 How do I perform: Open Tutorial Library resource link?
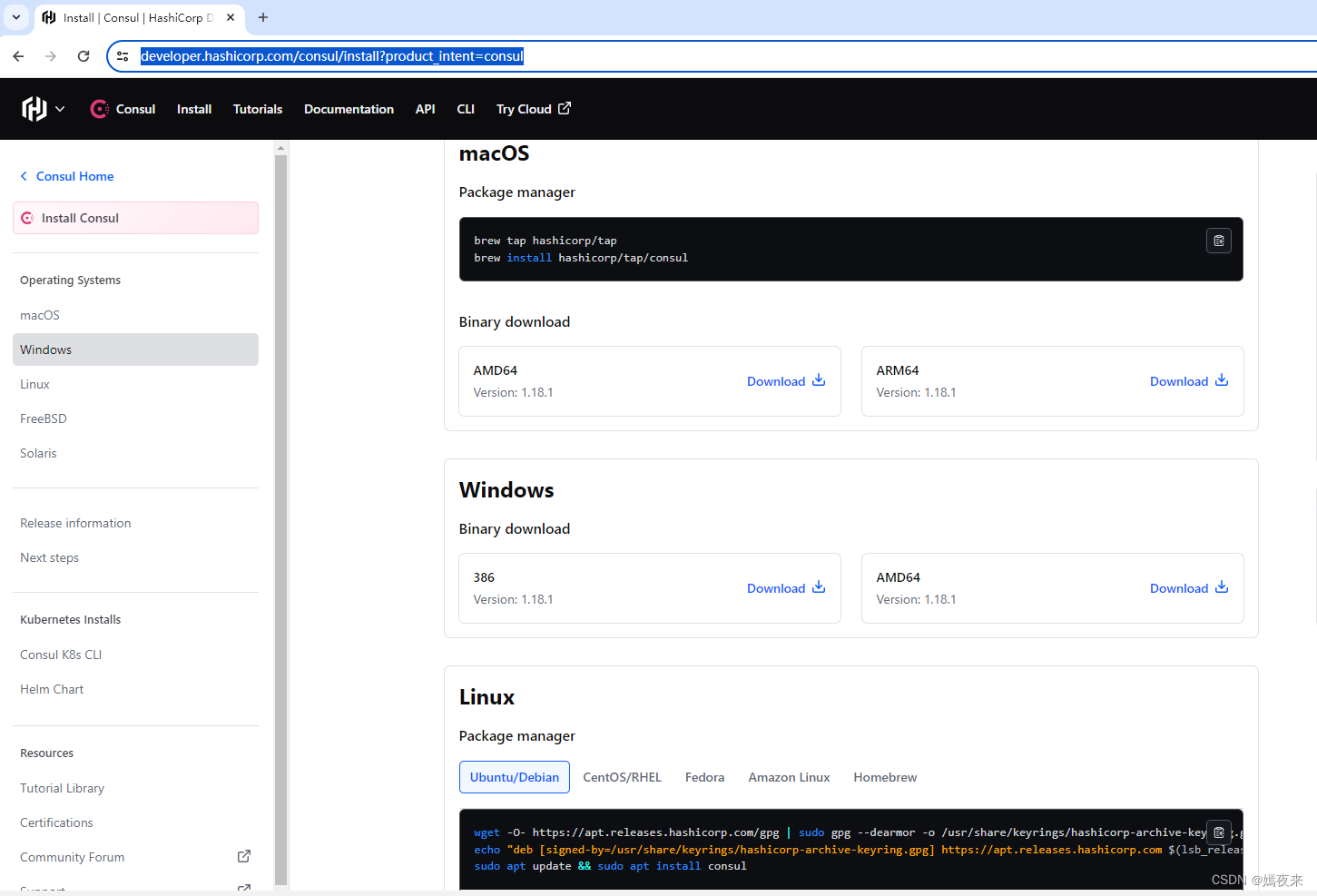[62, 788]
